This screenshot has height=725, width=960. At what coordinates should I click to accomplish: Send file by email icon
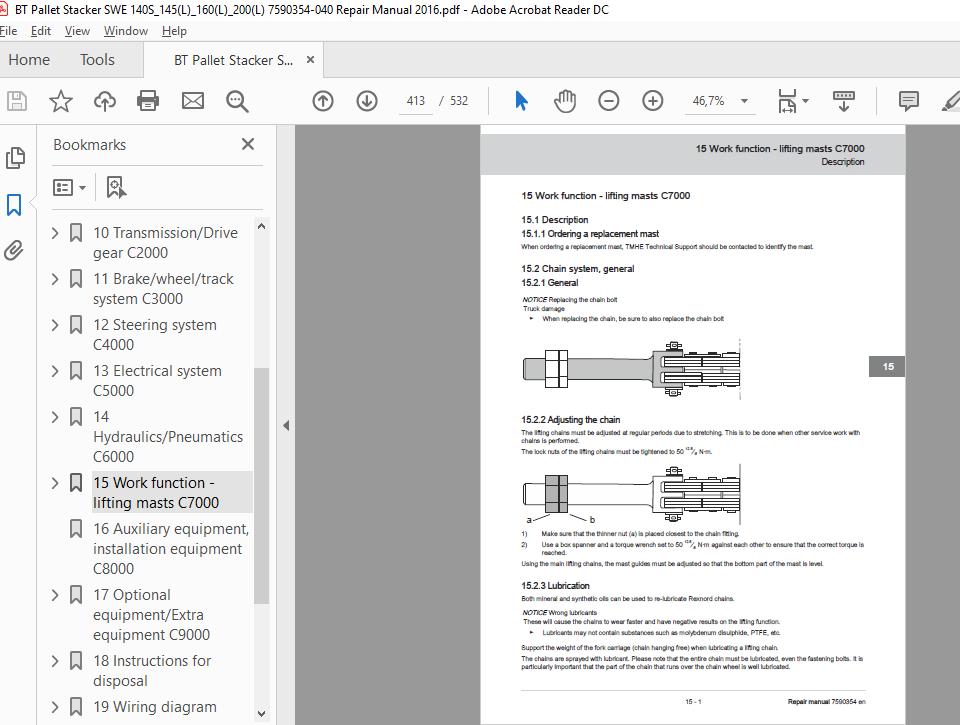193,101
